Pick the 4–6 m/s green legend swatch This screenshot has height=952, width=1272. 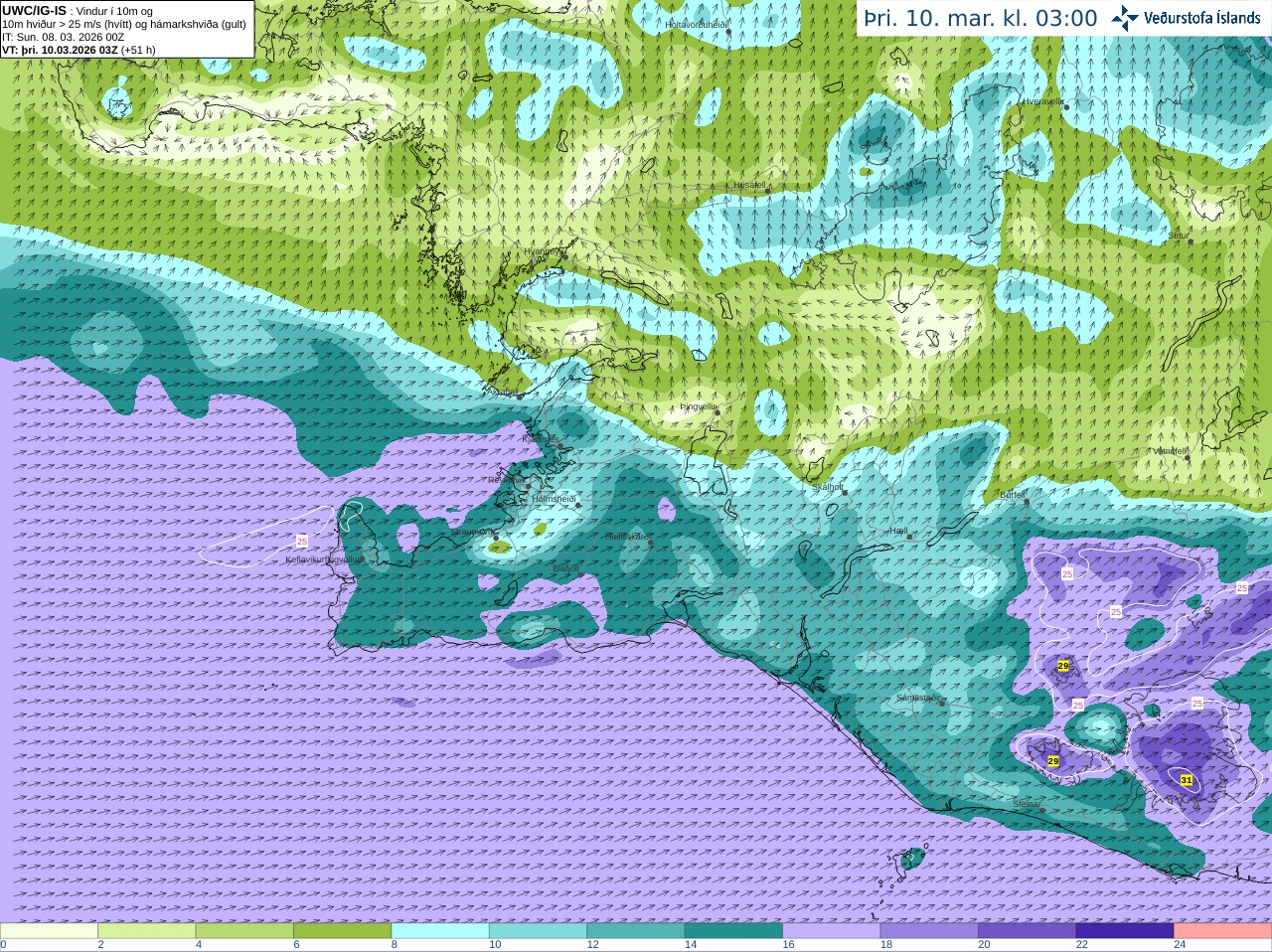pyautogui.click(x=244, y=931)
